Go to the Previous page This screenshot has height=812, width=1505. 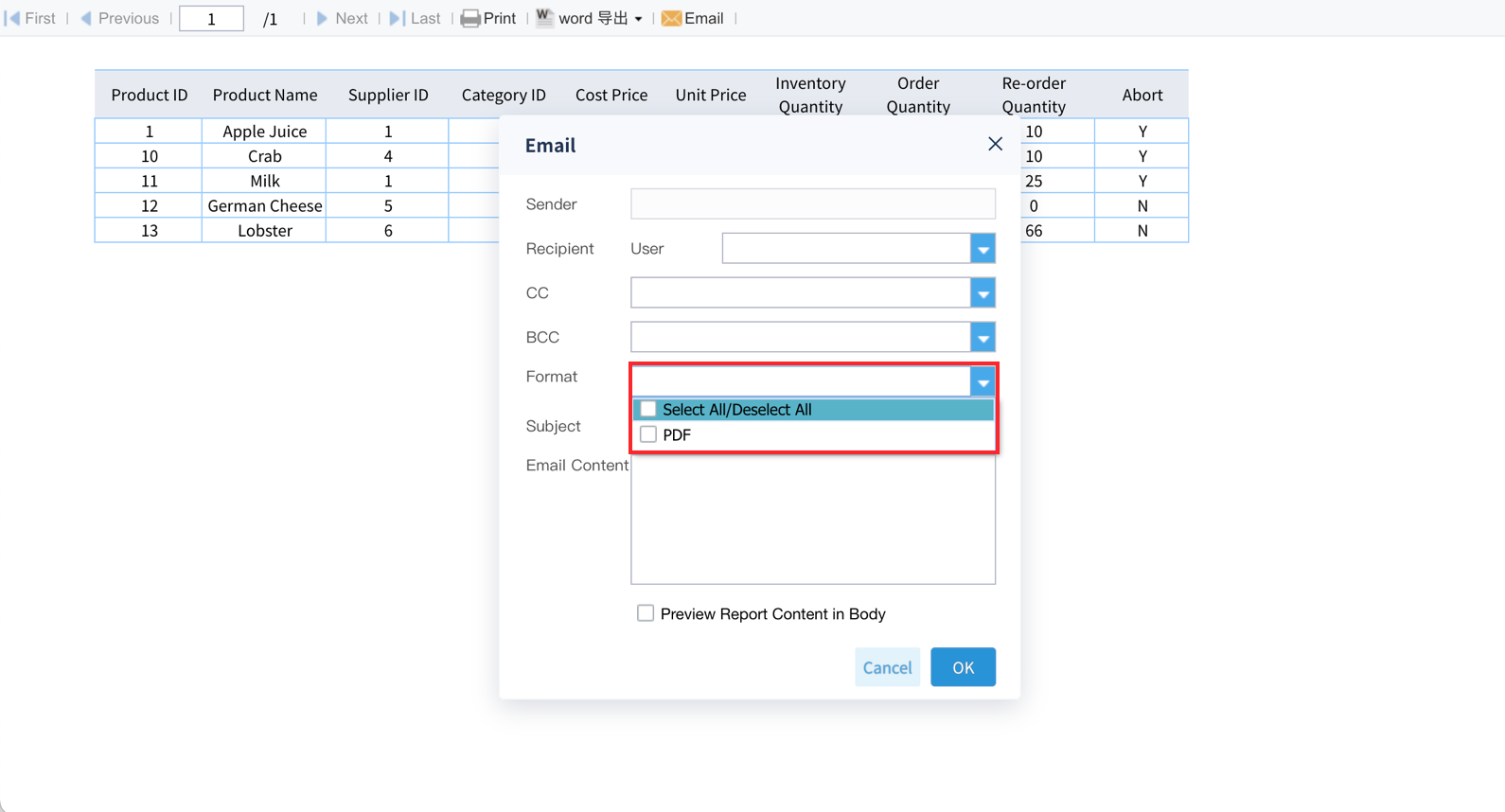119,18
